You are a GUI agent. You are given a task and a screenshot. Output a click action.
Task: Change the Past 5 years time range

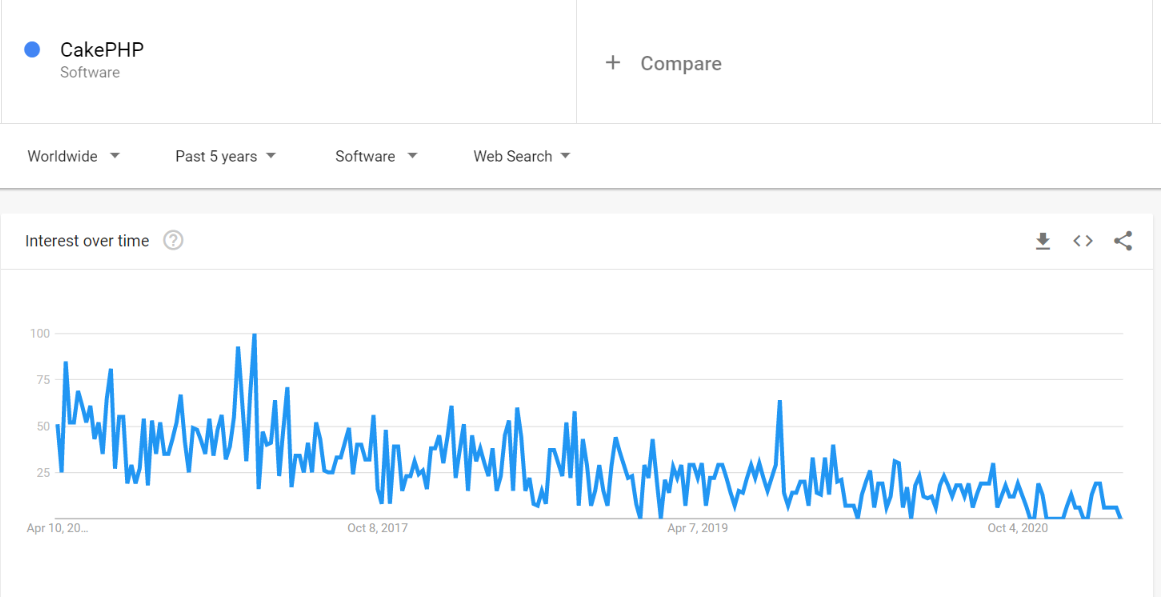pyautogui.click(x=217, y=156)
